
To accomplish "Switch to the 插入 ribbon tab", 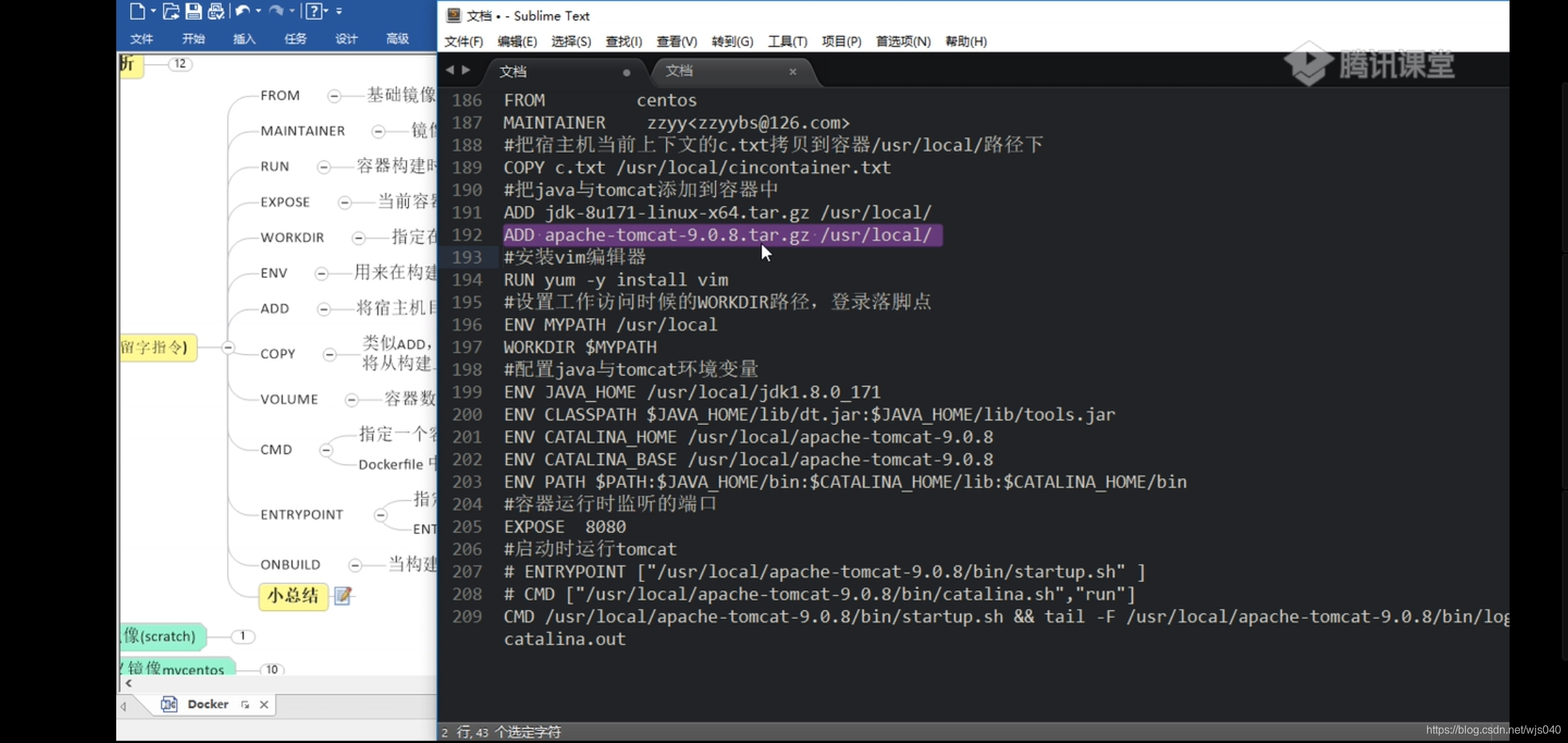I will tap(244, 39).
